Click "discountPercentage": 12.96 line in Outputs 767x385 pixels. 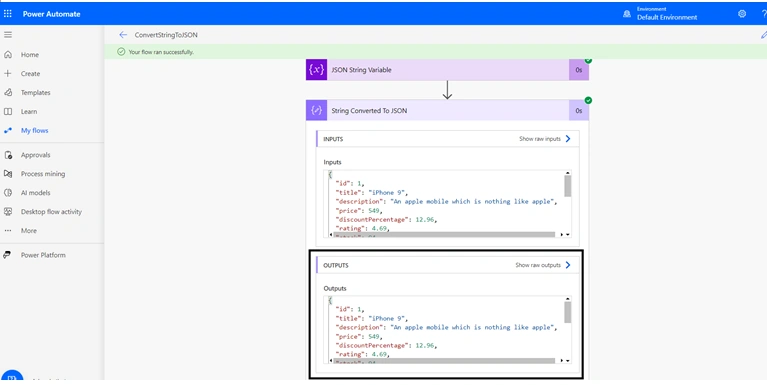386,345
